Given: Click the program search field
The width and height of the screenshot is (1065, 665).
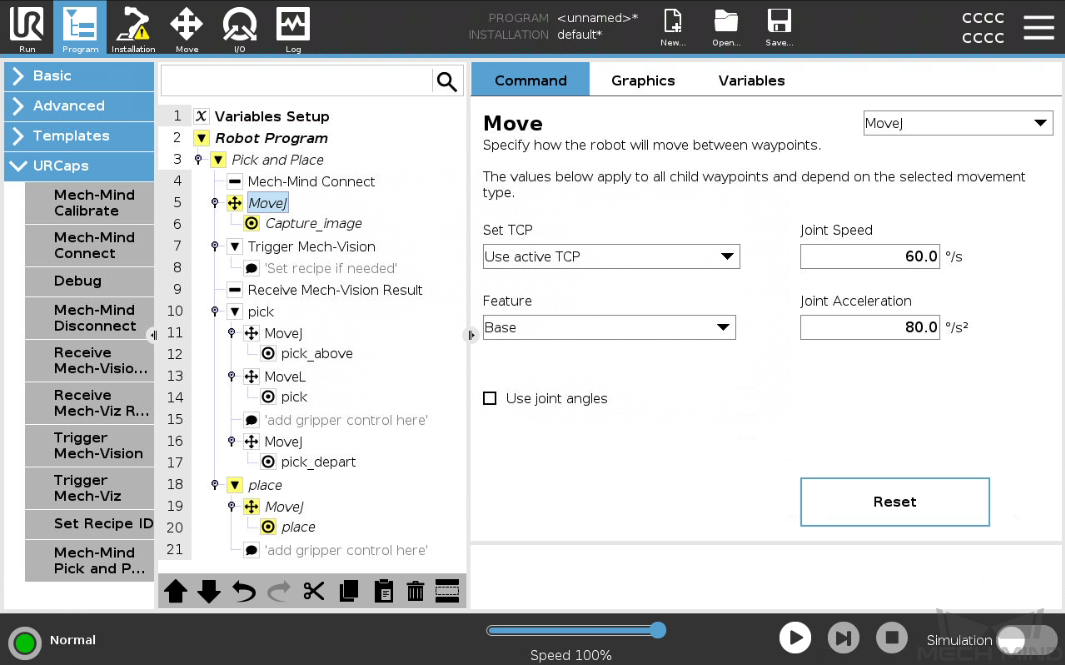Looking at the screenshot, I should click(x=297, y=82).
